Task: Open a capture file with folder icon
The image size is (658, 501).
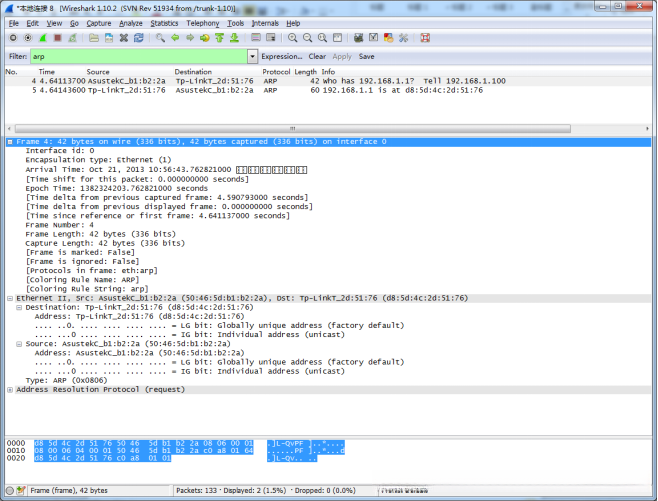Action: click(94, 38)
